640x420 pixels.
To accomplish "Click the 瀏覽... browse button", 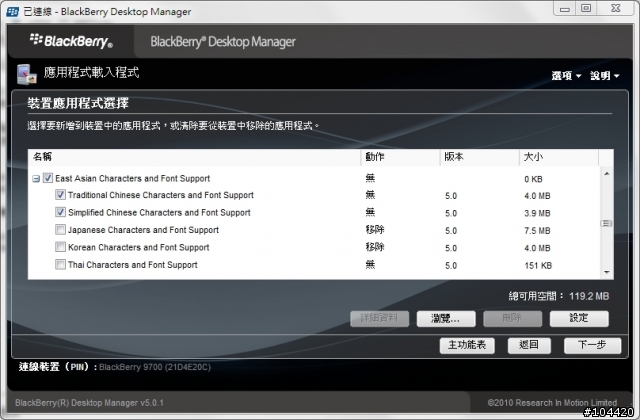I will coord(446,318).
